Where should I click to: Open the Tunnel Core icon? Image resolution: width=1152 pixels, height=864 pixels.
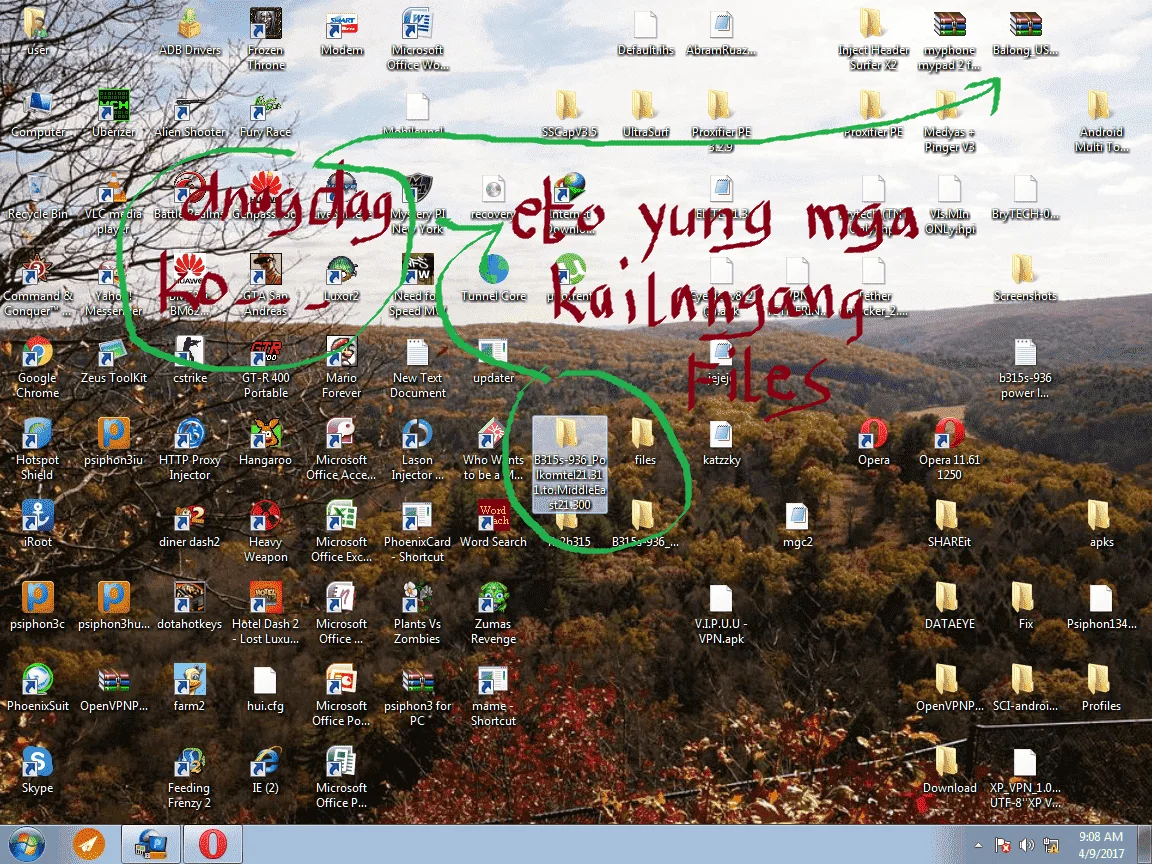pos(493,278)
